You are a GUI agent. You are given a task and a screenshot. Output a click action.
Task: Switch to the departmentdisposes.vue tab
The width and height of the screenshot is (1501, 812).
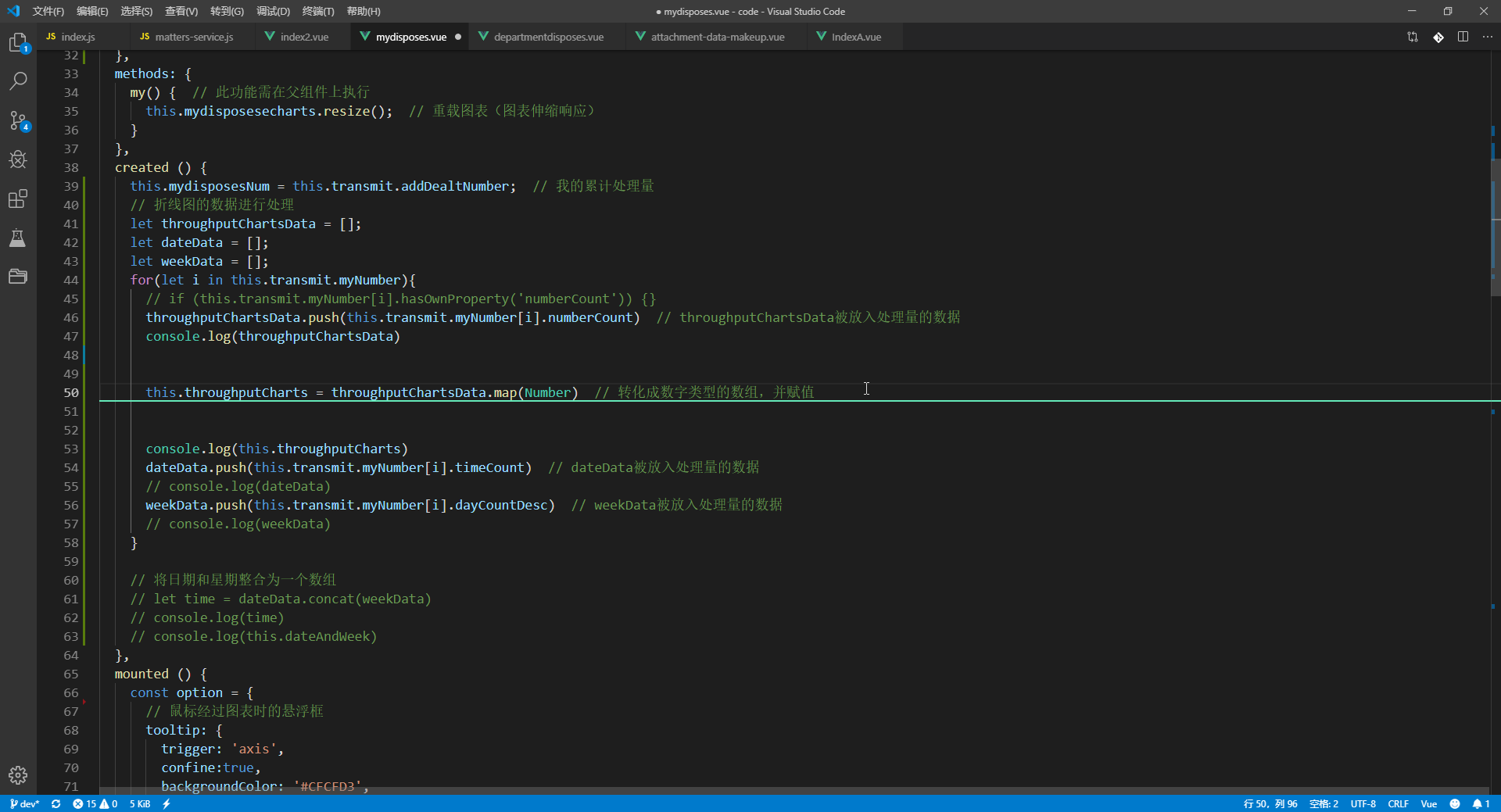(549, 37)
